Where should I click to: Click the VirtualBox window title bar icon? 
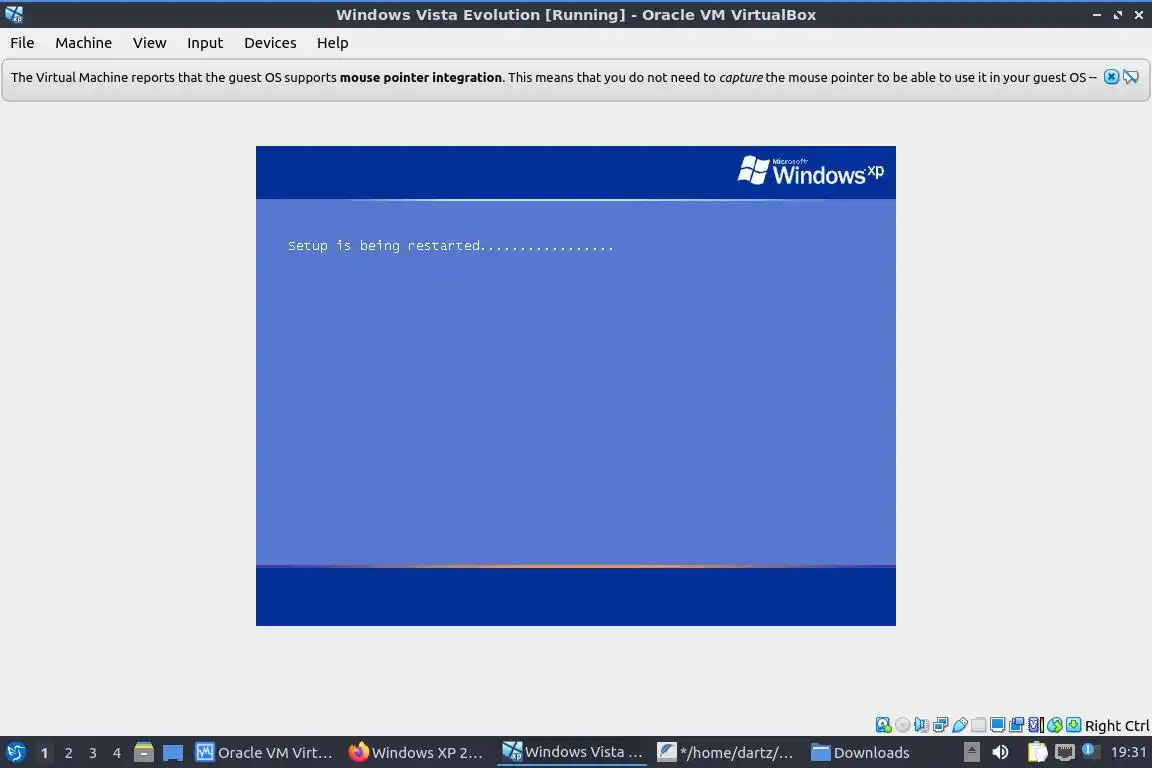pos(14,14)
